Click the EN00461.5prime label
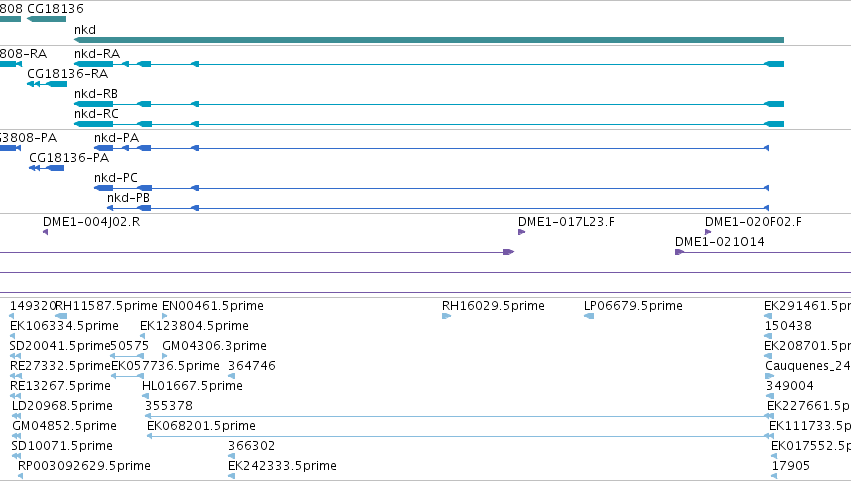Viewport: 851px width, 481px height. pyautogui.click(x=213, y=306)
